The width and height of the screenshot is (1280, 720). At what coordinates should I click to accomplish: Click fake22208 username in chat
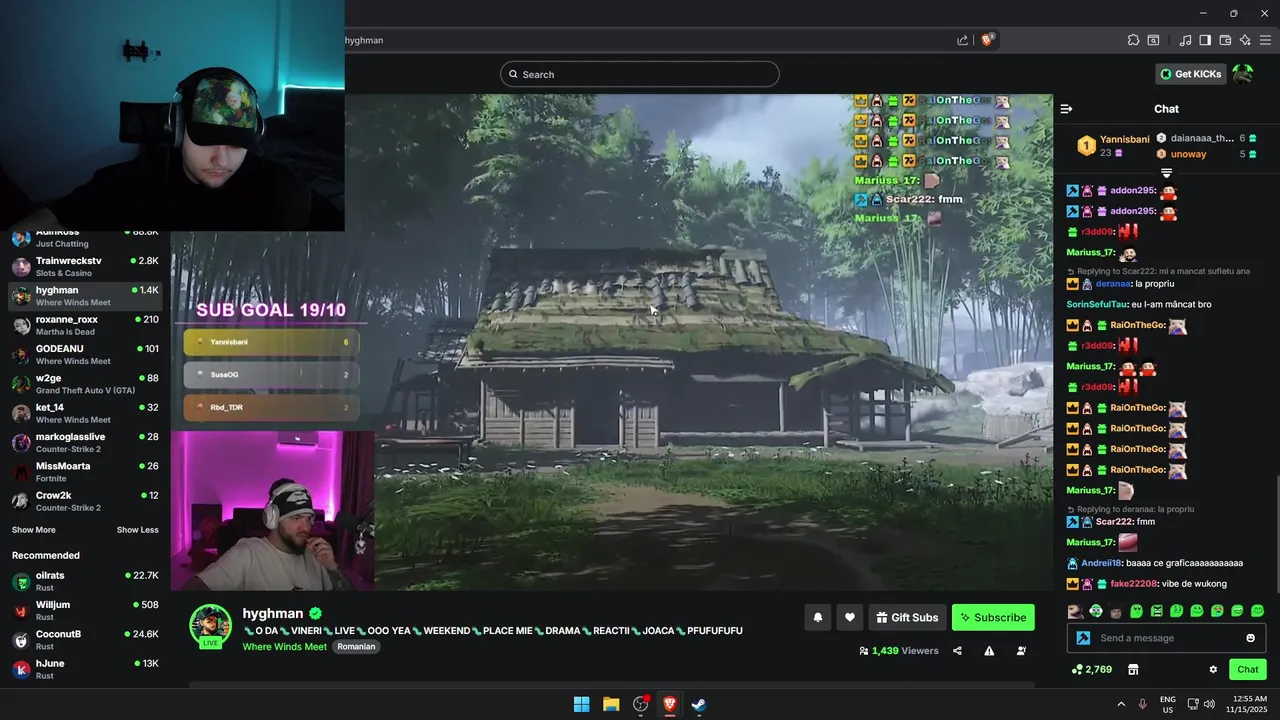1133,584
